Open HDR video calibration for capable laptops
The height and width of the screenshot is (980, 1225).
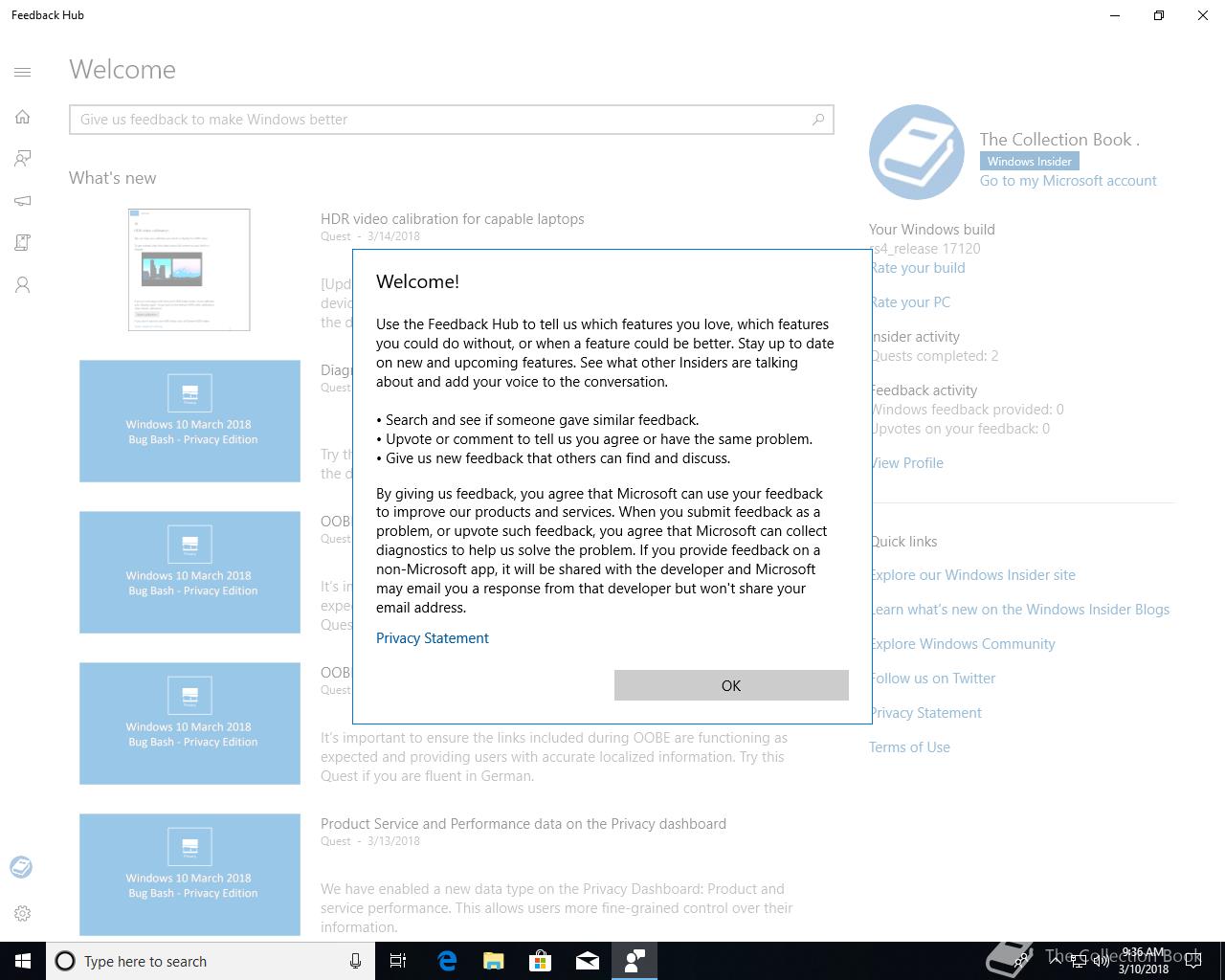pyautogui.click(x=453, y=219)
